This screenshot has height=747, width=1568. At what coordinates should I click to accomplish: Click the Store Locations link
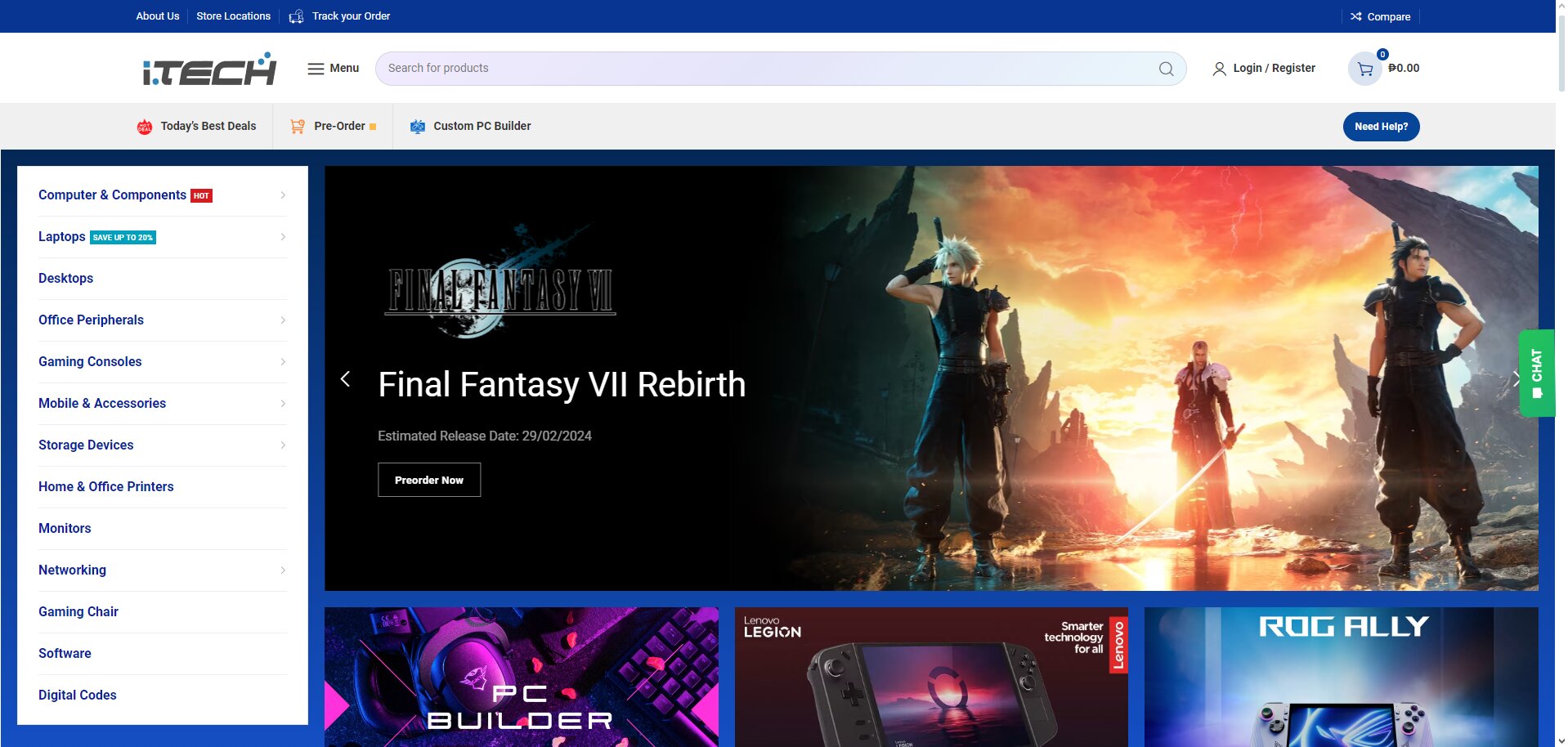click(x=233, y=16)
